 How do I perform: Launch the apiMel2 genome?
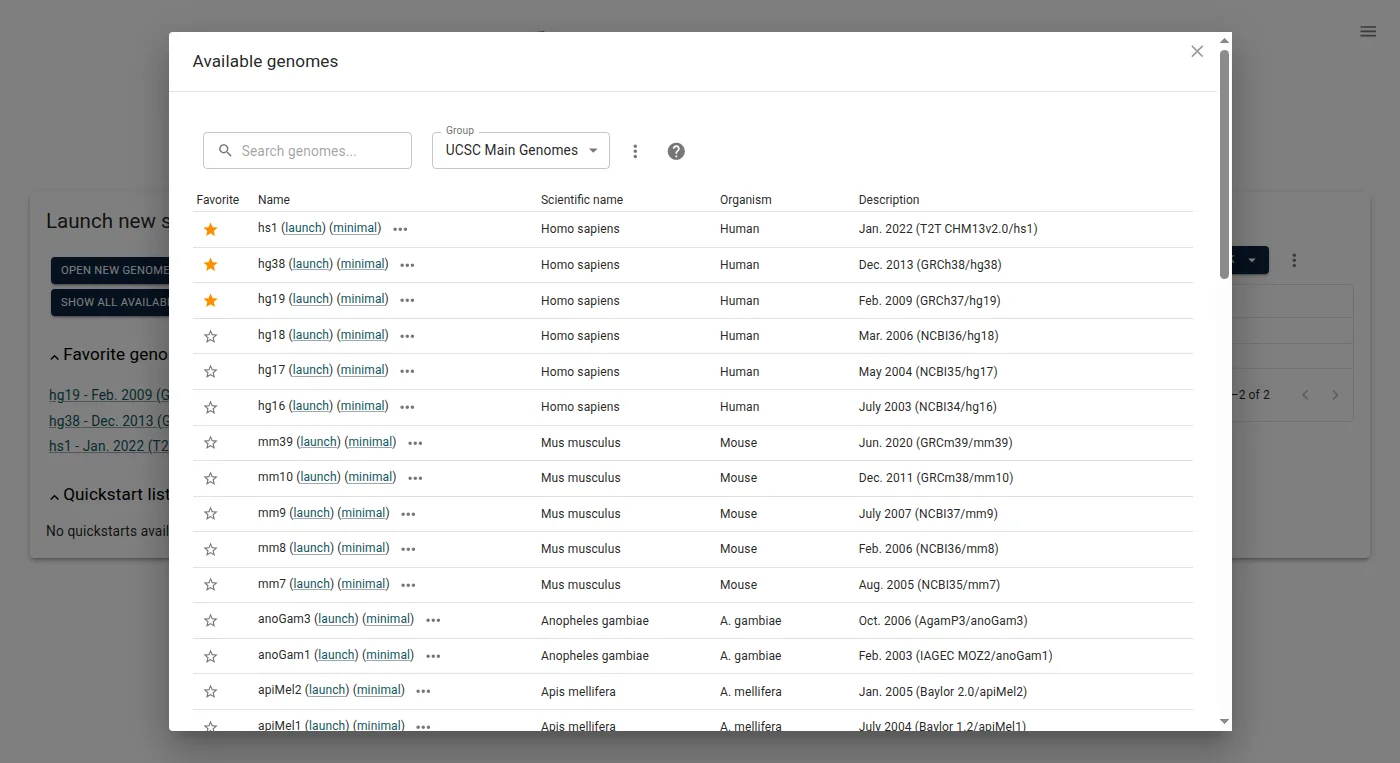click(x=328, y=690)
